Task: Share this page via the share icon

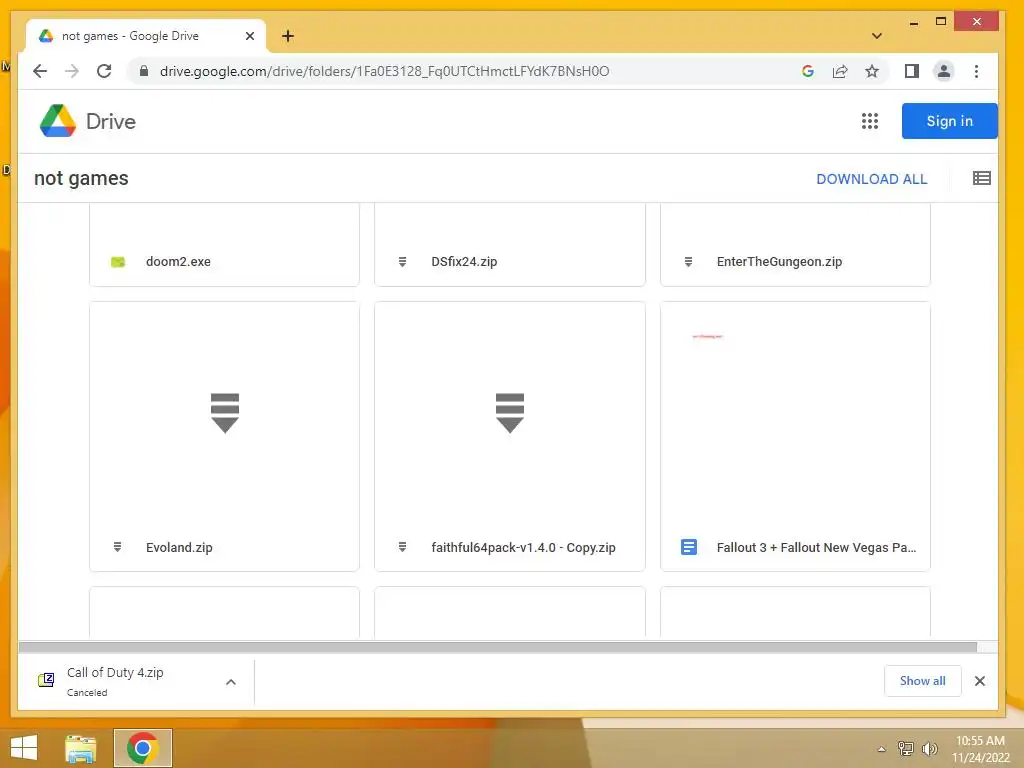Action: 840,71
